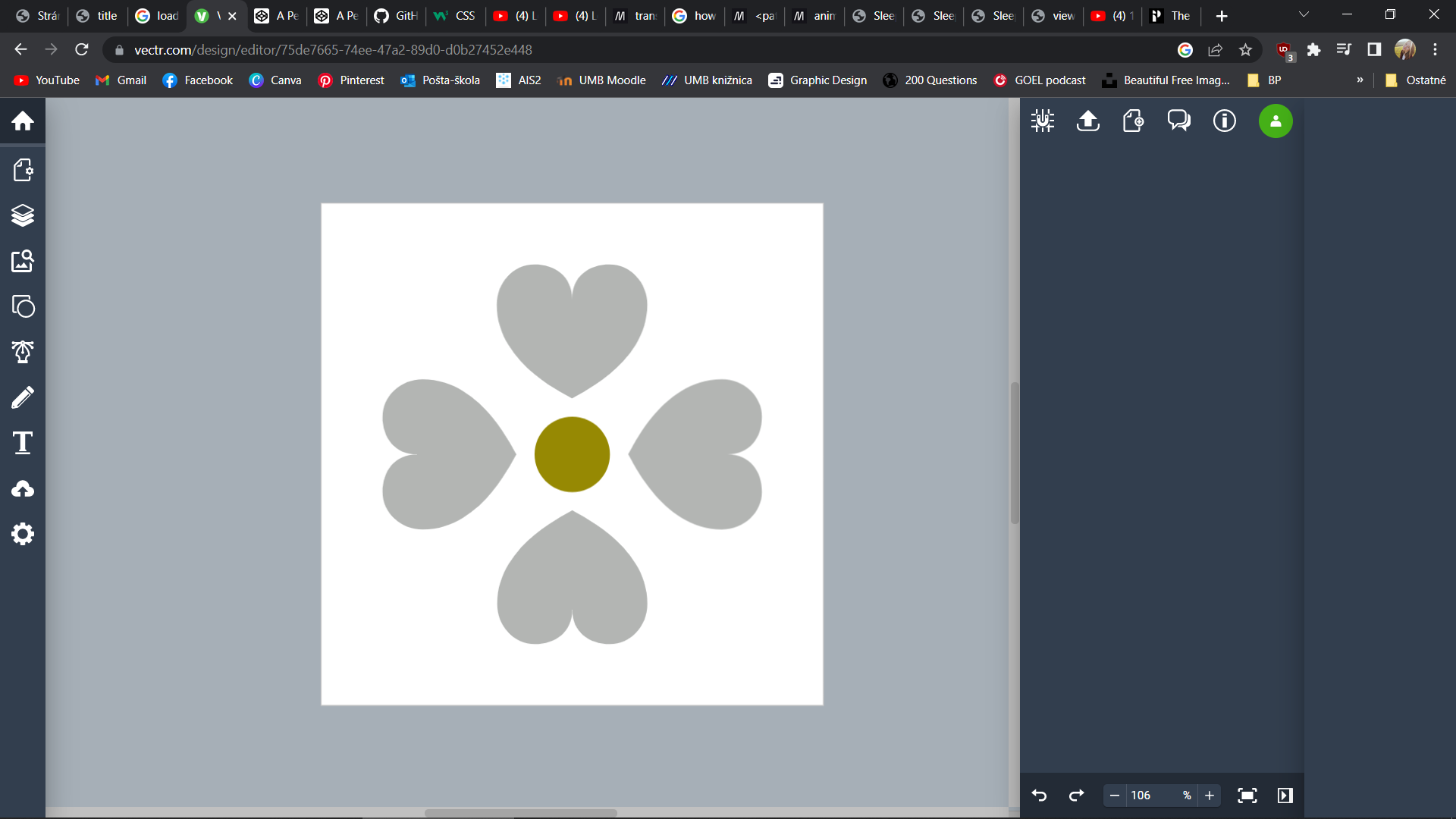
Task: Reload the page in browser
Action: point(82,49)
